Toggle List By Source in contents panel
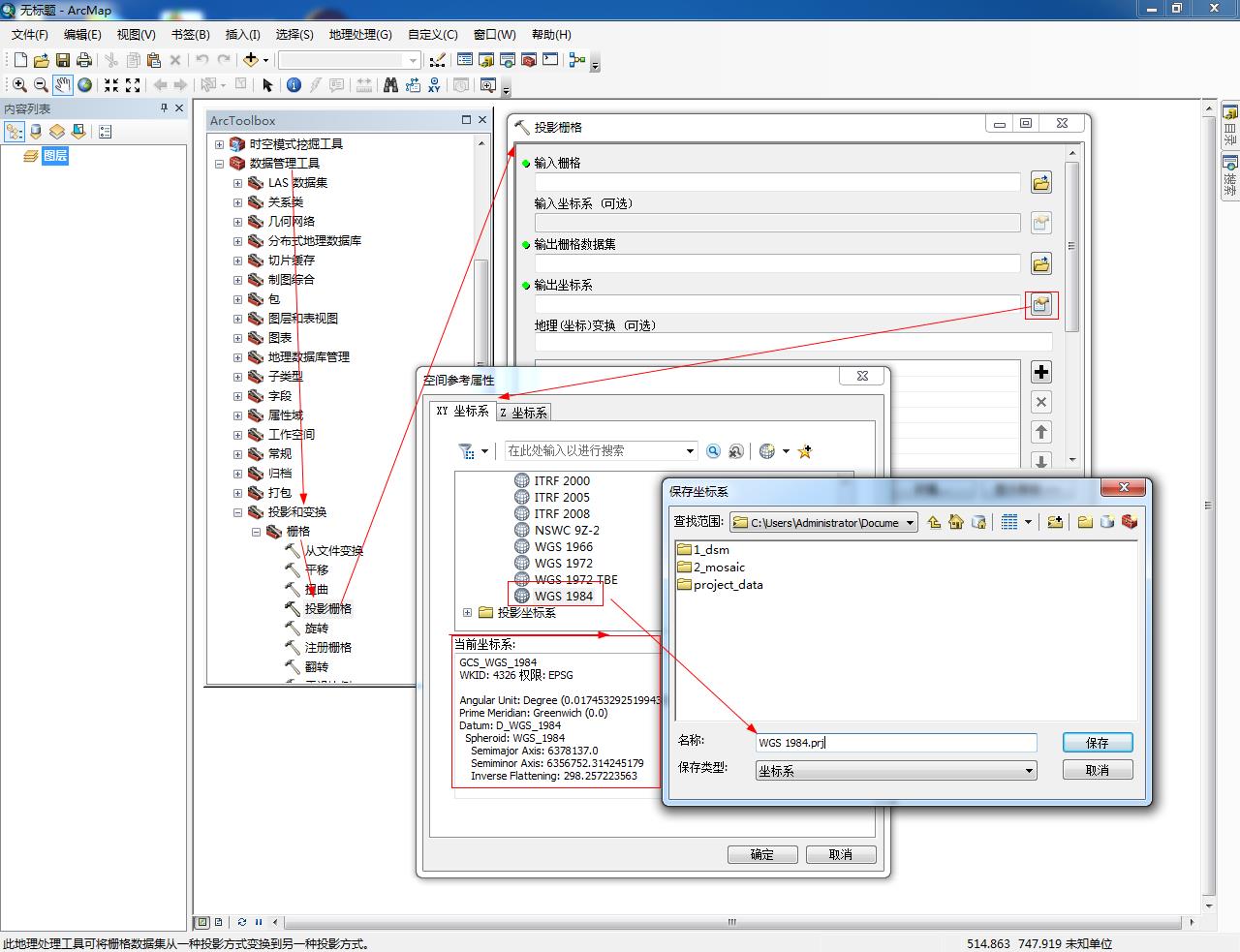Image resolution: width=1240 pixels, height=952 pixels. 36,132
